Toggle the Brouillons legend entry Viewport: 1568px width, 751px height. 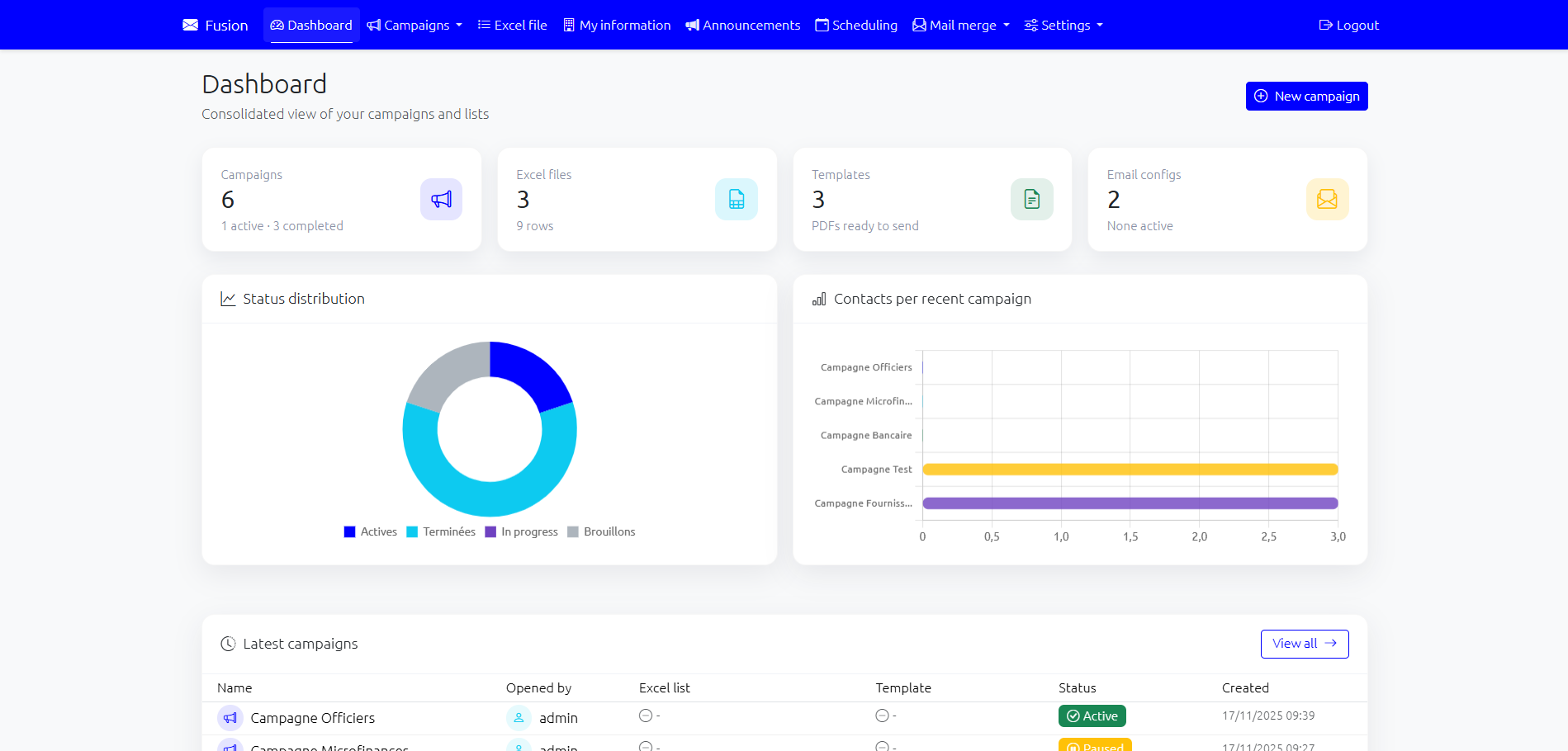(601, 532)
